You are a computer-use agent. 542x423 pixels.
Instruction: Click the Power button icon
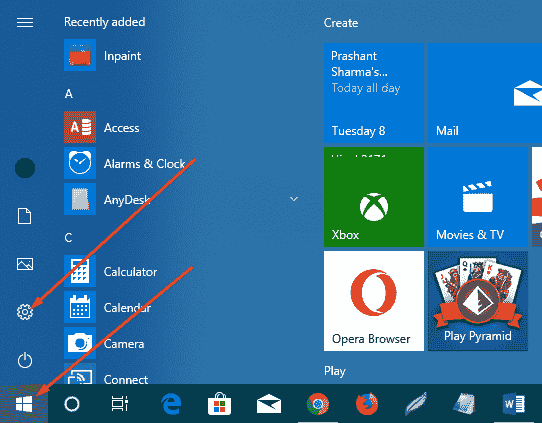25,360
